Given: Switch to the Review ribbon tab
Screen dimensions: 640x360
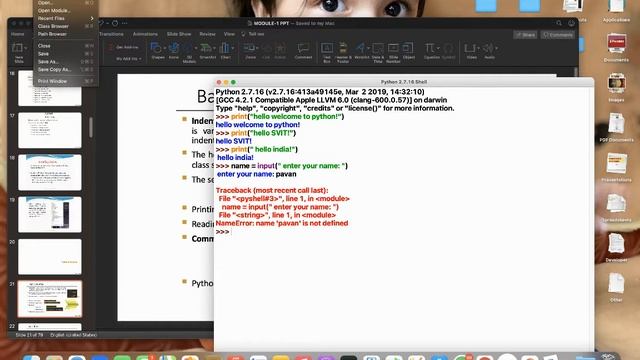Looking at the screenshot, I should [207, 34].
